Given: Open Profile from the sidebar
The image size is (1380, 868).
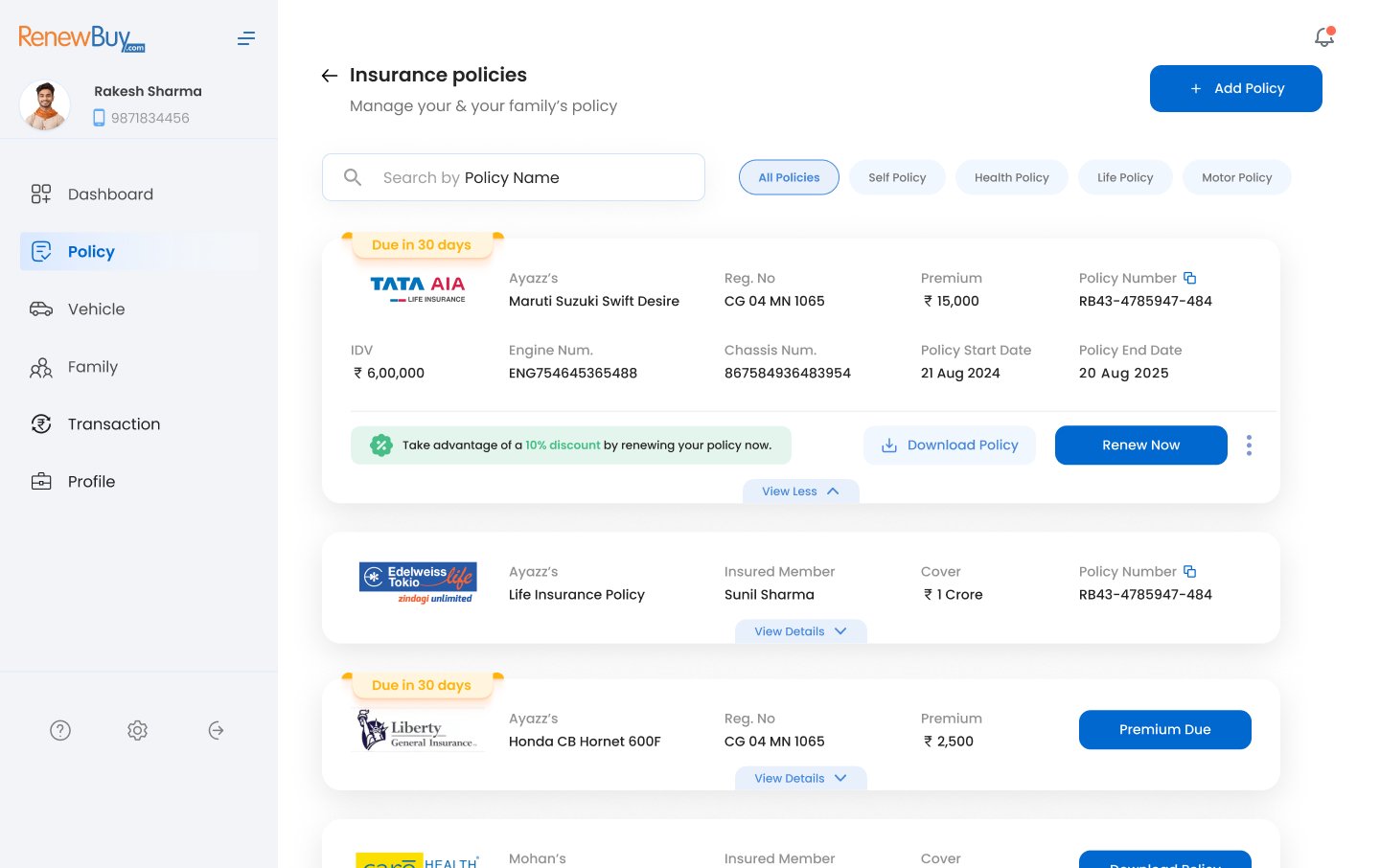Looking at the screenshot, I should pyautogui.click(x=139, y=482).
